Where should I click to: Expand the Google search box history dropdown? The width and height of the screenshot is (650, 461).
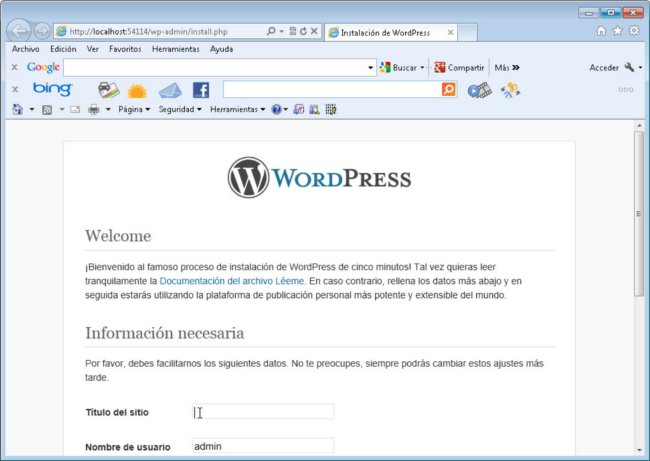click(x=371, y=68)
